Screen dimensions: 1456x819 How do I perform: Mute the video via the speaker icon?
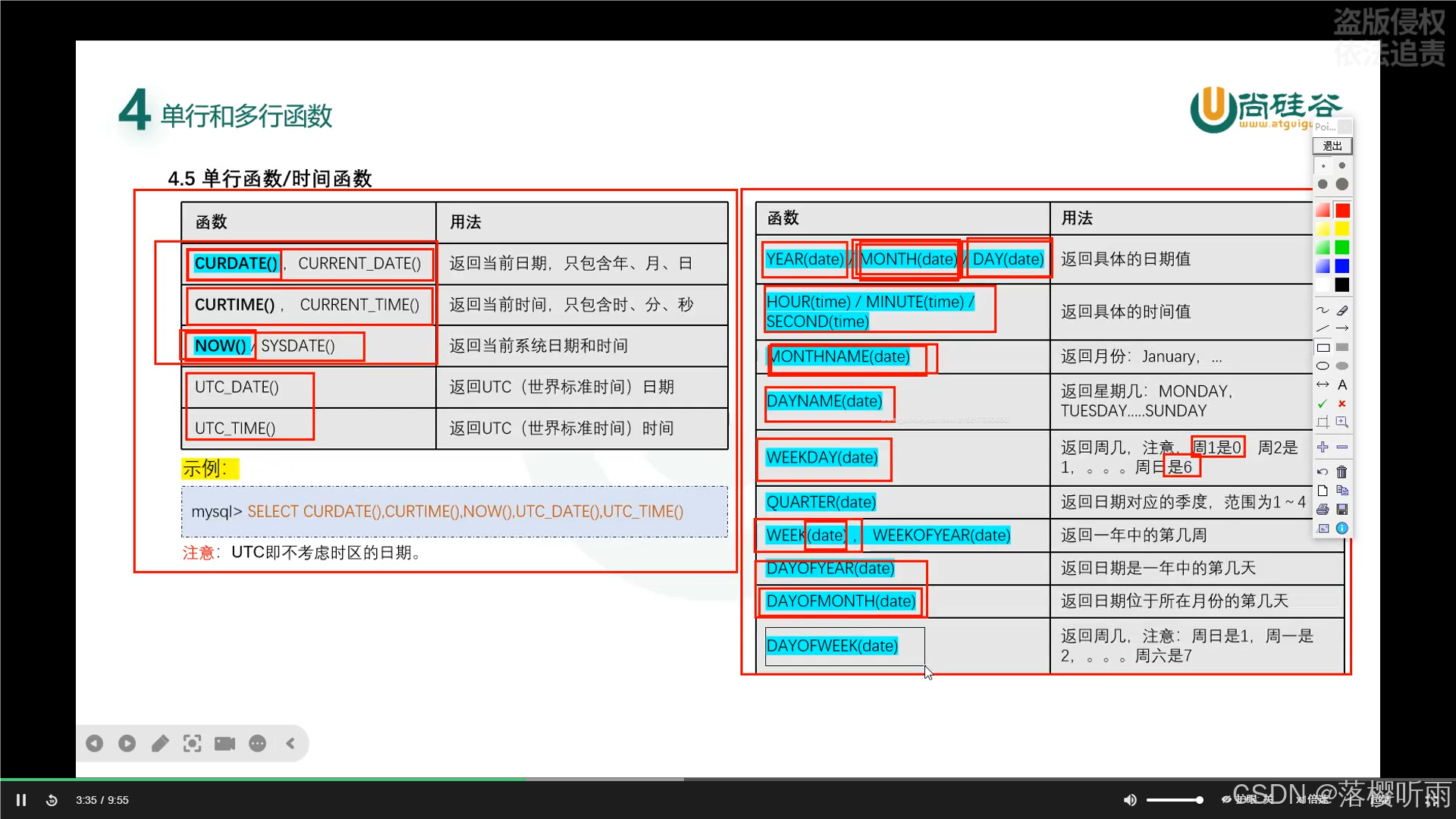1130,800
